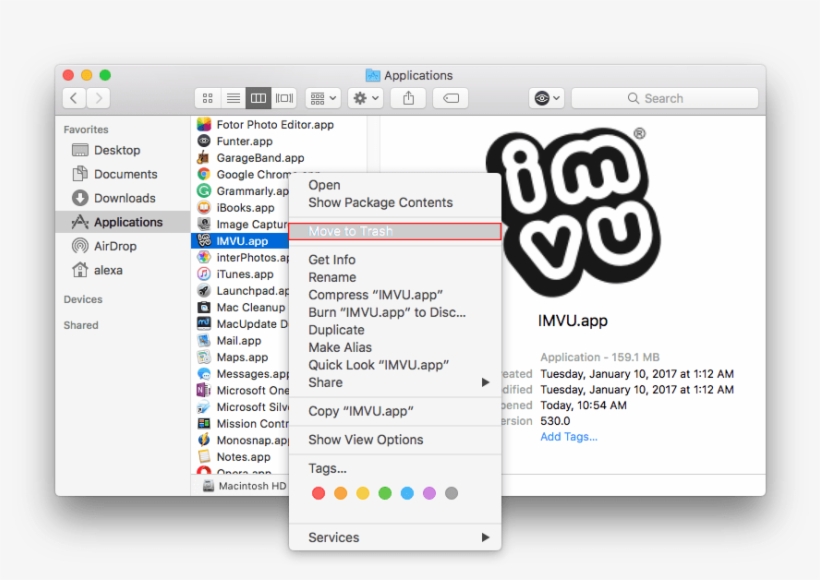Click the Mail app icon
This screenshot has width=820, height=580.
(204, 340)
